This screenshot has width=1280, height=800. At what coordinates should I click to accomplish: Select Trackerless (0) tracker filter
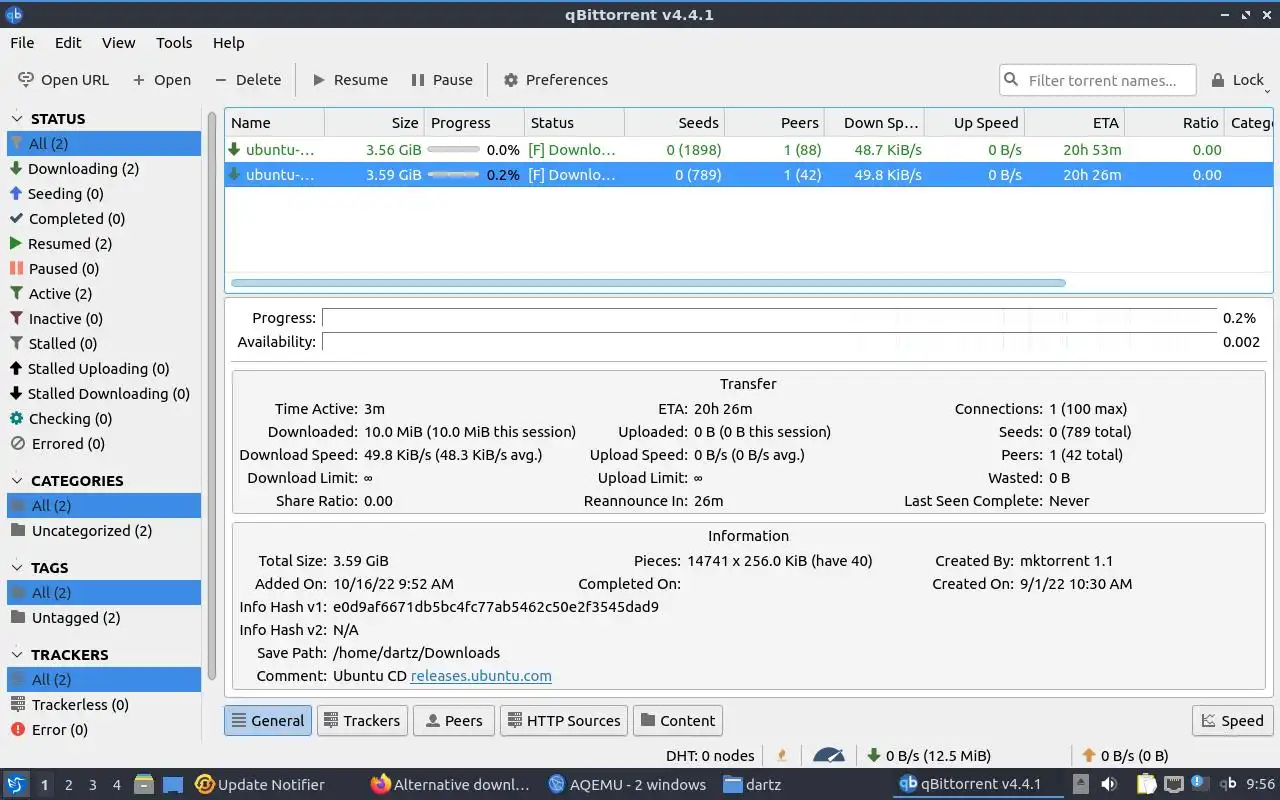(x=104, y=705)
